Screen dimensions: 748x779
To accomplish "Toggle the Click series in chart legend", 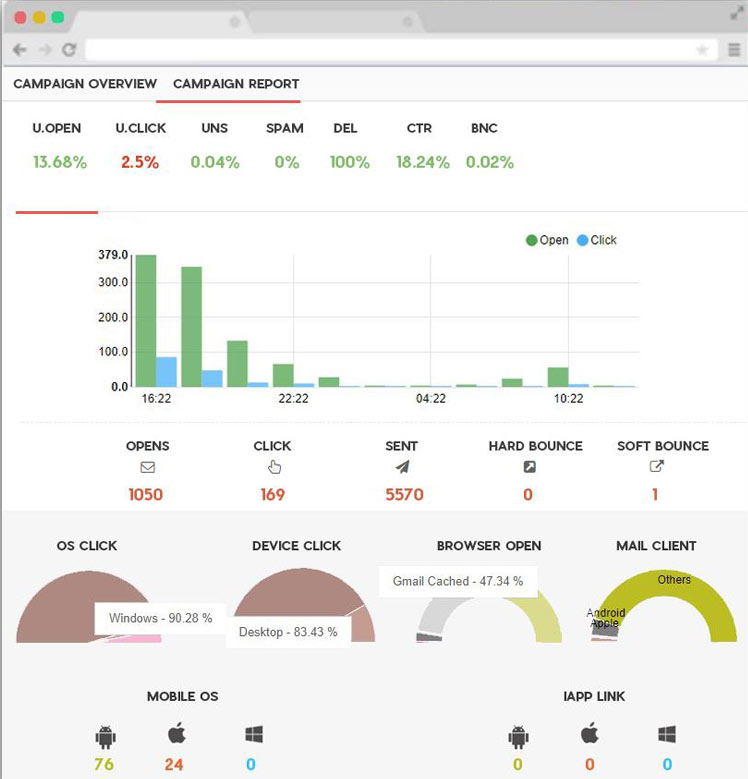I will pyautogui.click(x=597, y=240).
